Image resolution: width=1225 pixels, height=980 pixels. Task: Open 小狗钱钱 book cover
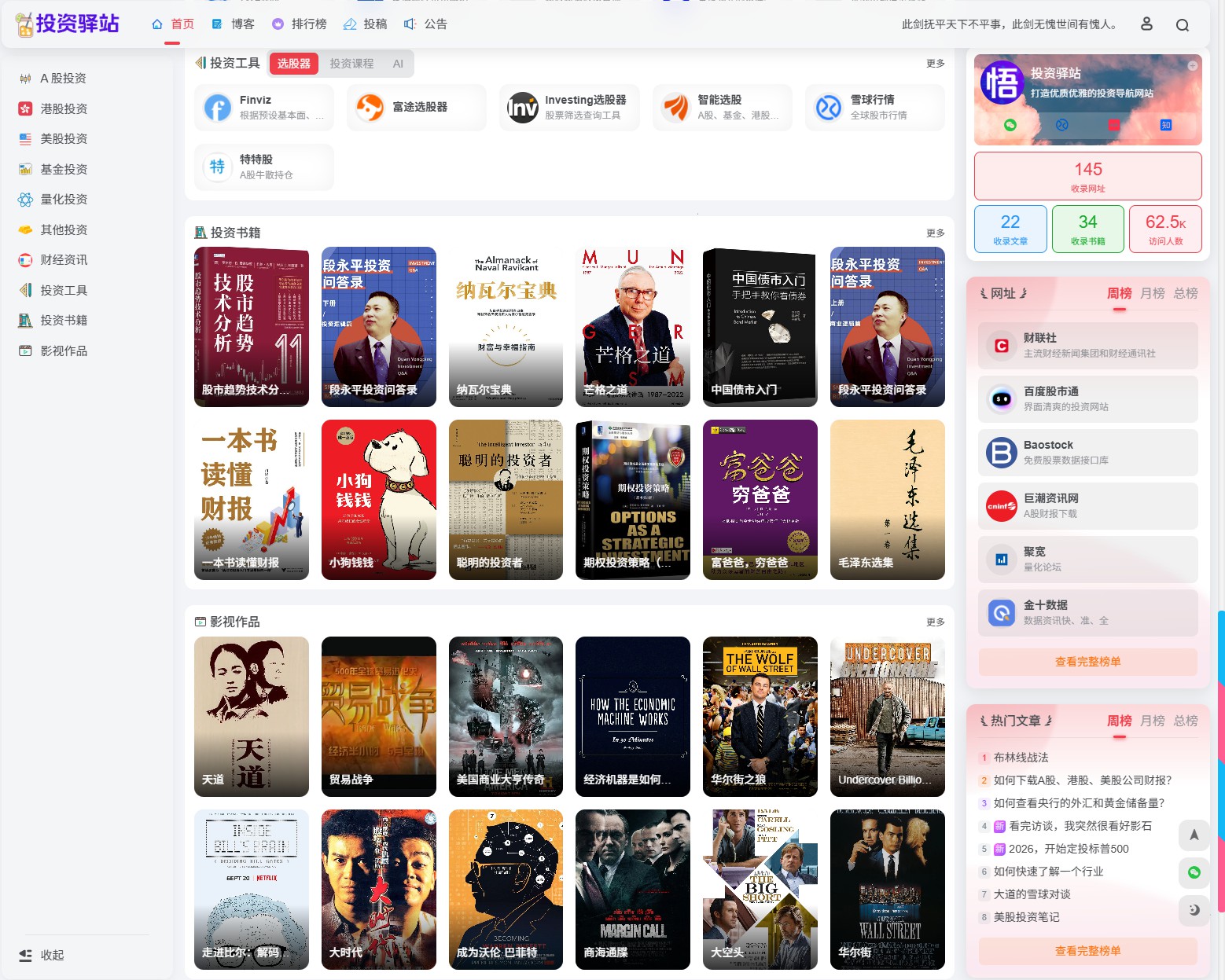379,500
